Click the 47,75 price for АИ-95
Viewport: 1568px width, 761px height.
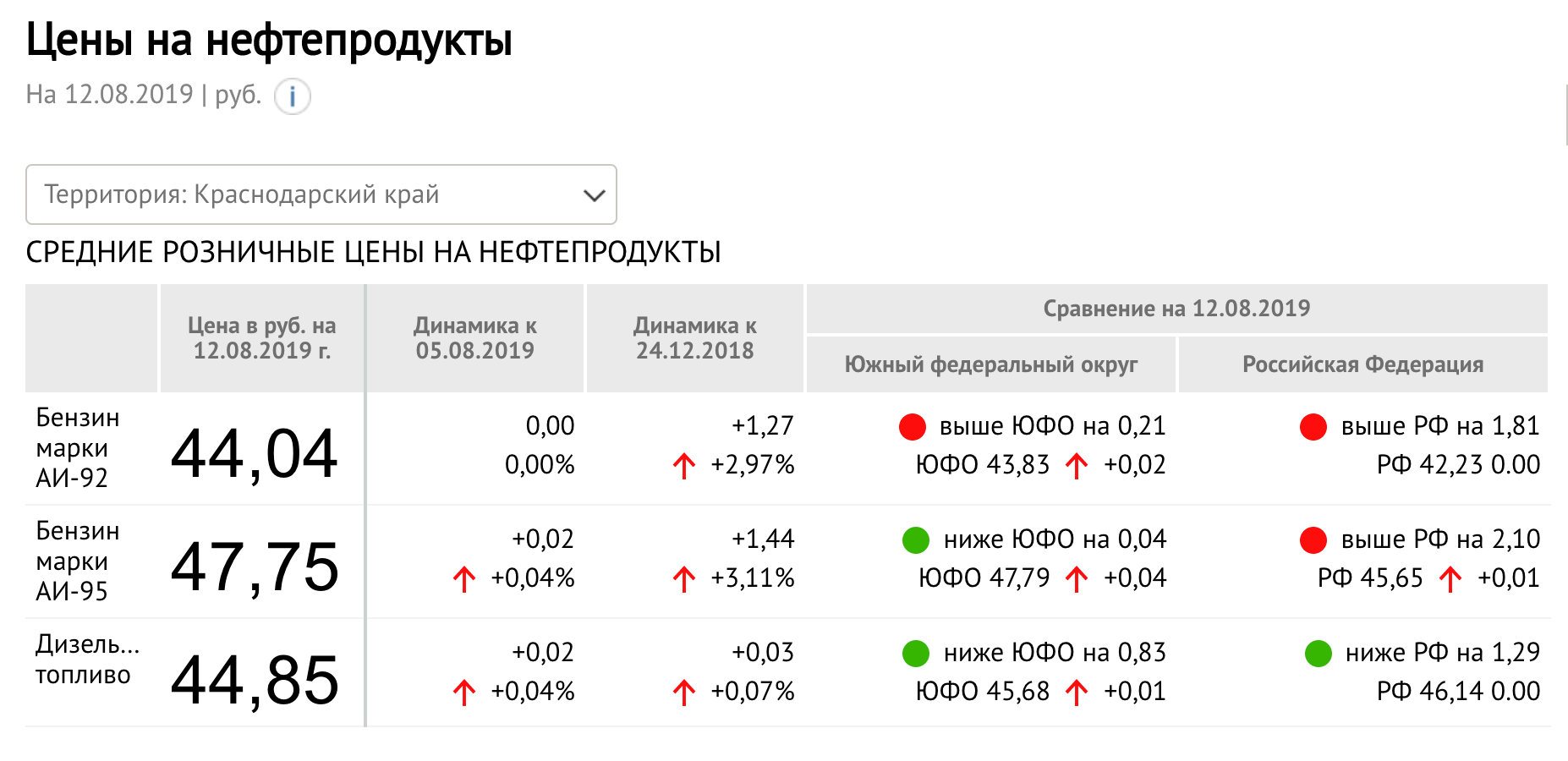tap(255, 567)
